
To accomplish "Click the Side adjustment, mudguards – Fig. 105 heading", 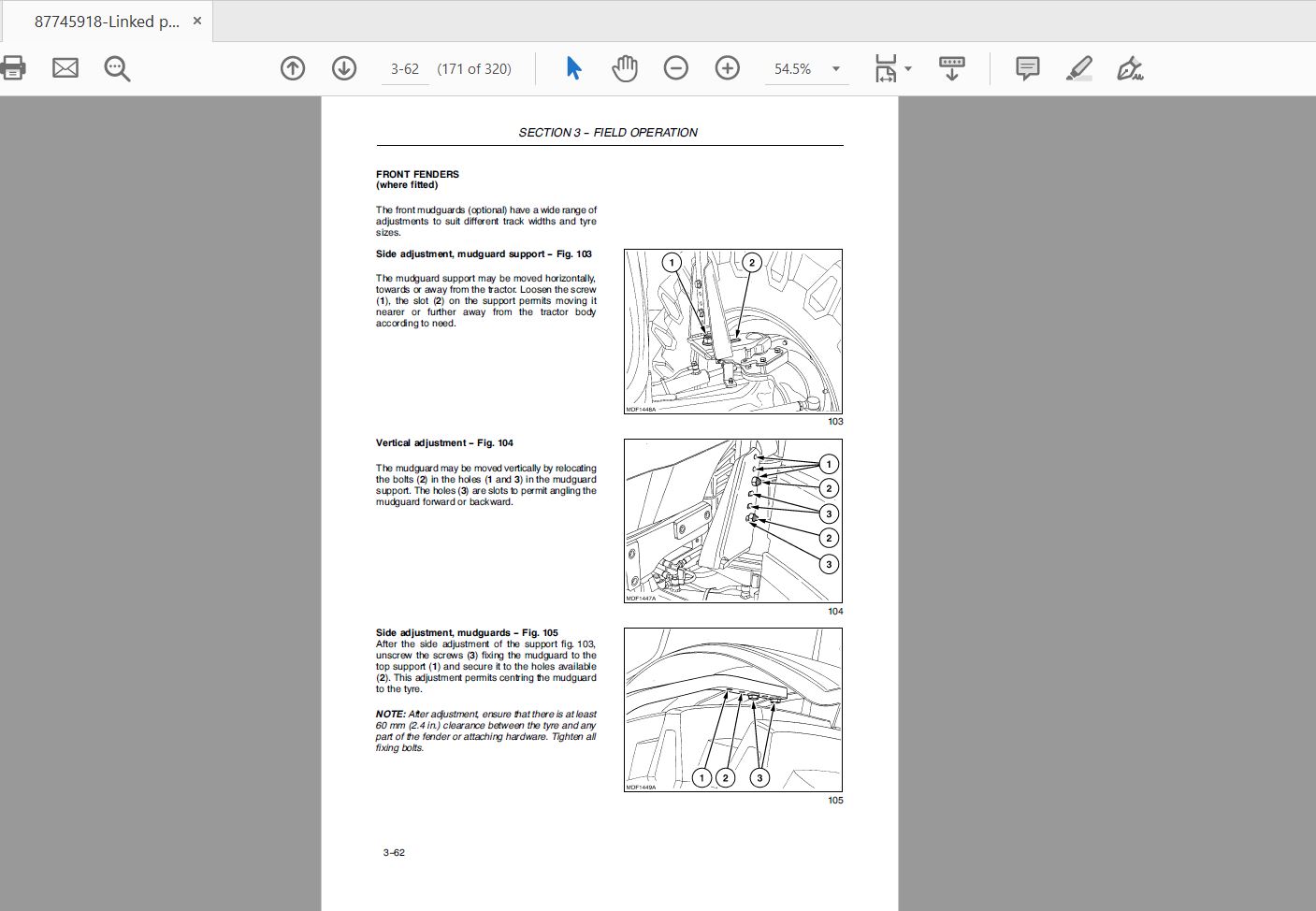I will click(467, 633).
